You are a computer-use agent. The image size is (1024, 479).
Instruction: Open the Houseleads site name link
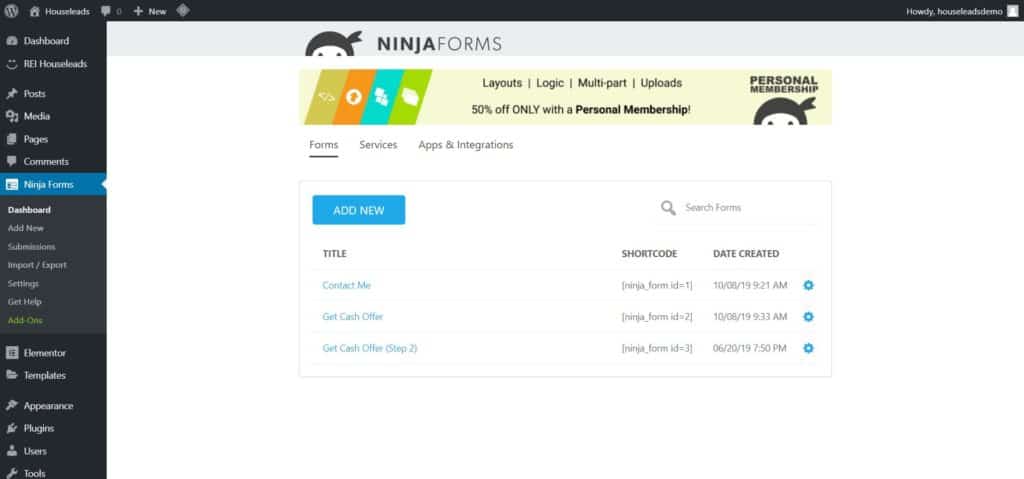[67, 11]
